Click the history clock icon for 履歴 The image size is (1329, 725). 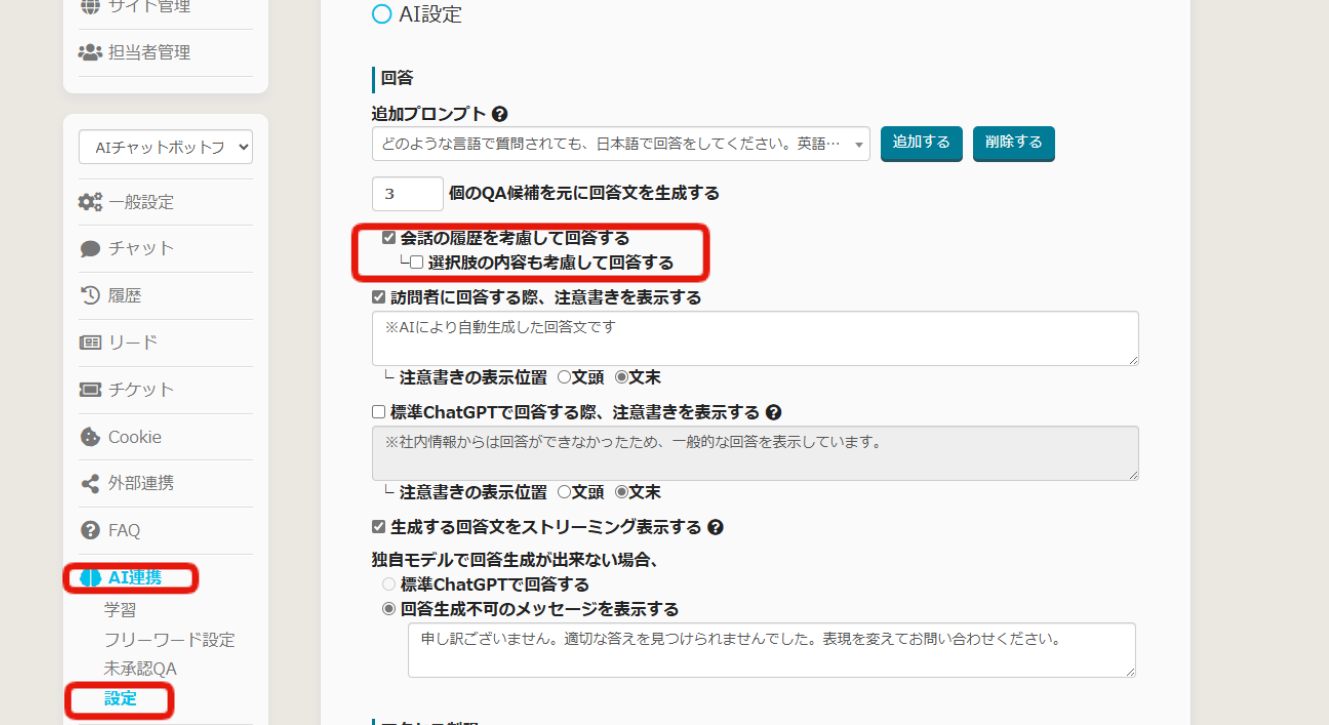[x=90, y=295]
